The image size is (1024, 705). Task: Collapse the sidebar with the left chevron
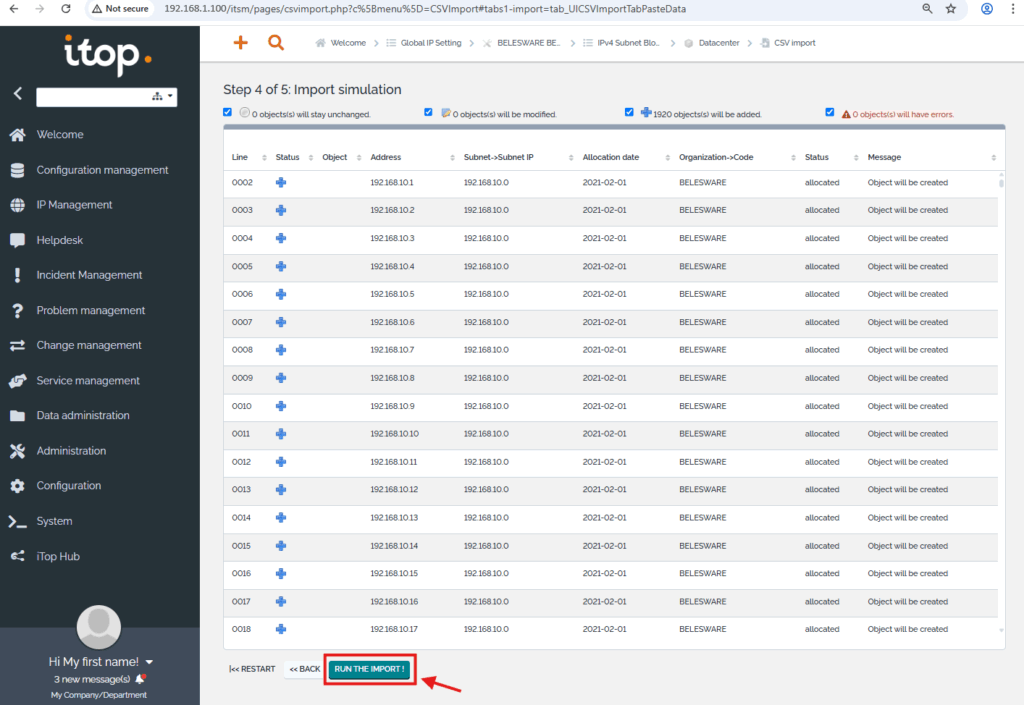tap(17, 93)
